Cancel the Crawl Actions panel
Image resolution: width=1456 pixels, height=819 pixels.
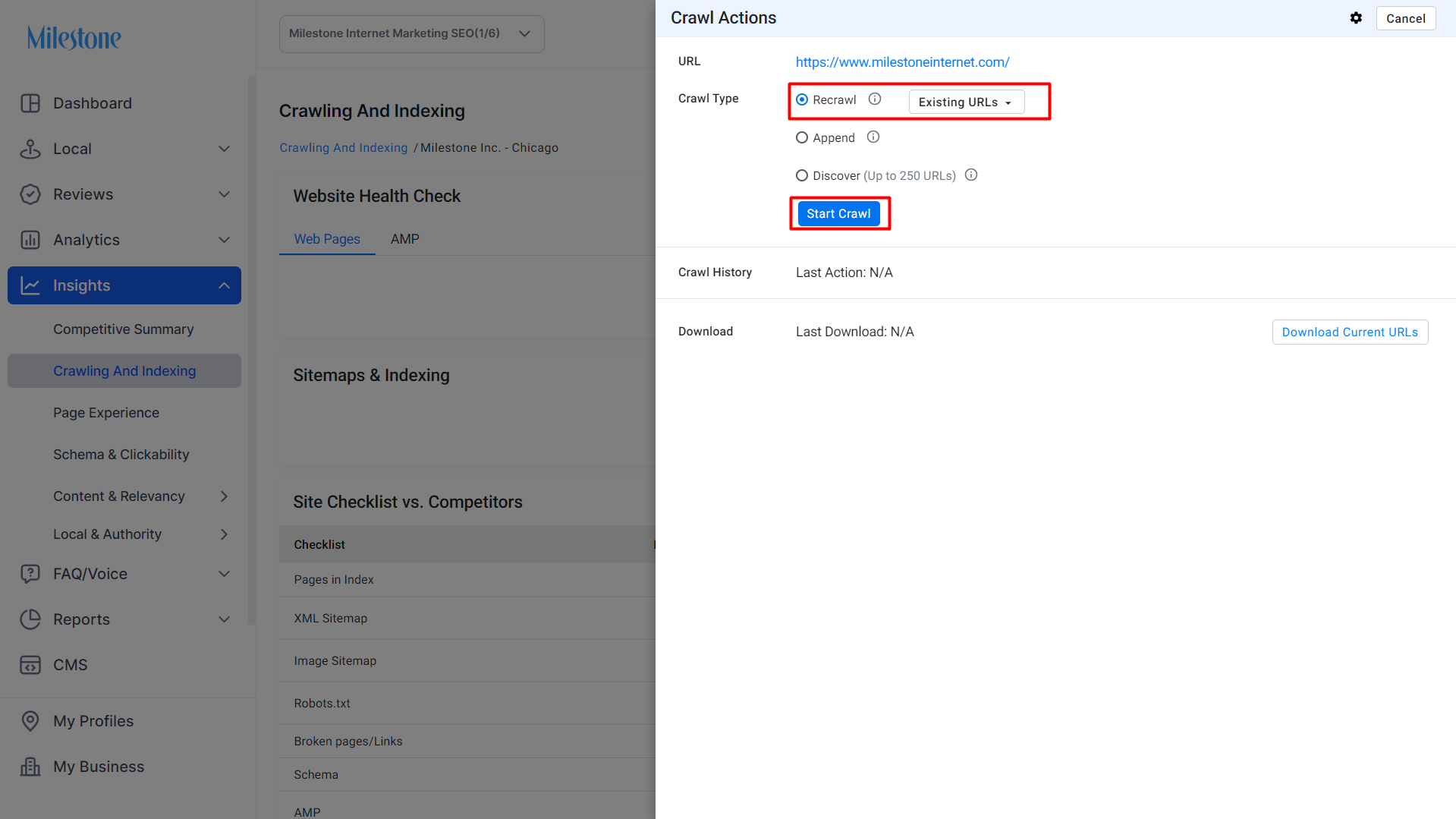coord(1405,18)
